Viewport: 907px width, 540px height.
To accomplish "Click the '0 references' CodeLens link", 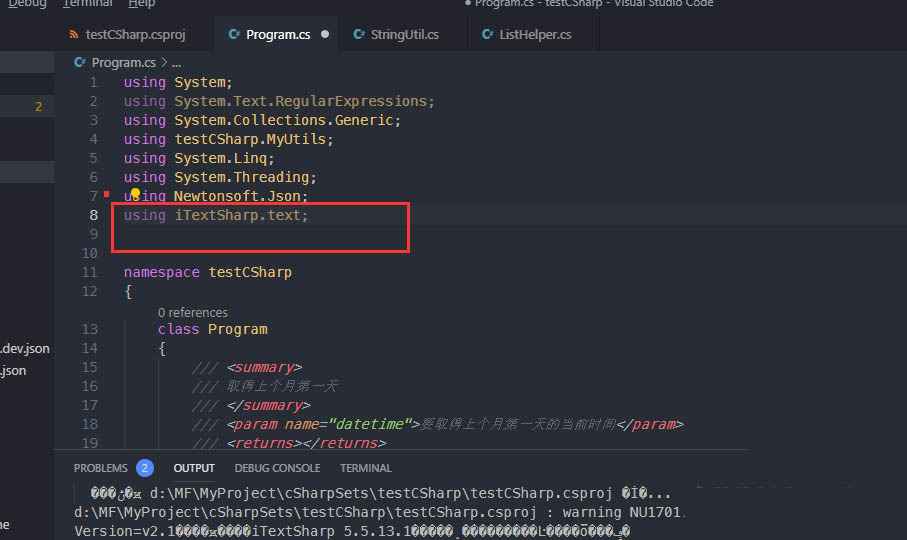I will (192, 312).
